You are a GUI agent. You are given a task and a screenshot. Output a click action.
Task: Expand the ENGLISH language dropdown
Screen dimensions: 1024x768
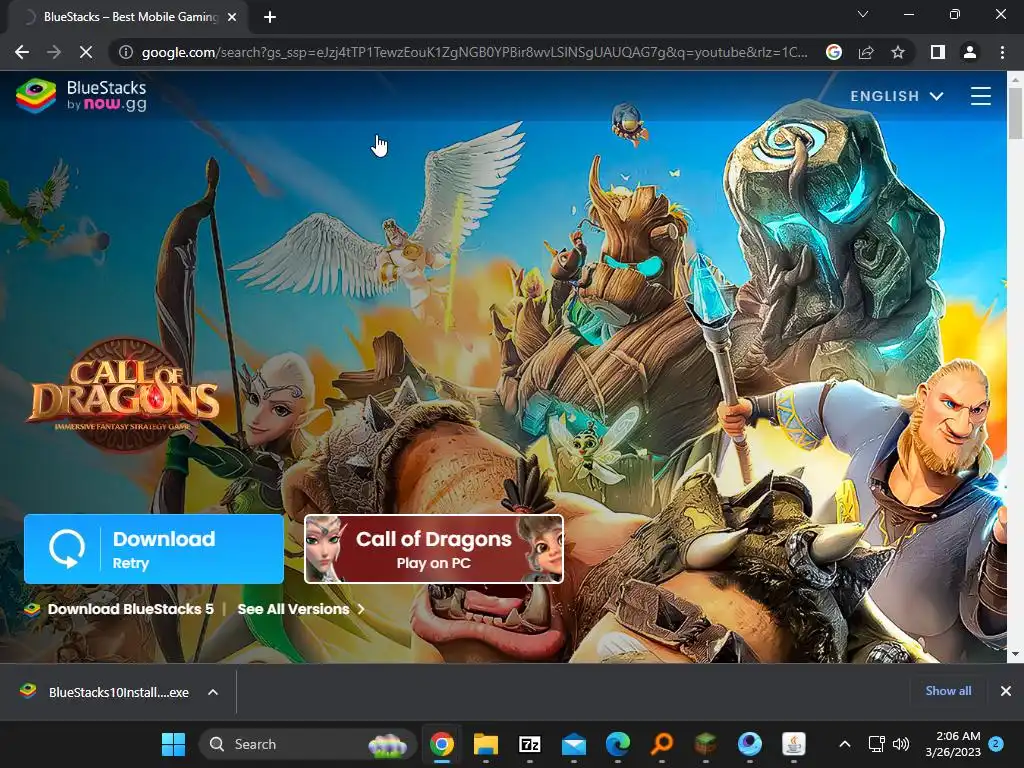coord(897,96)
